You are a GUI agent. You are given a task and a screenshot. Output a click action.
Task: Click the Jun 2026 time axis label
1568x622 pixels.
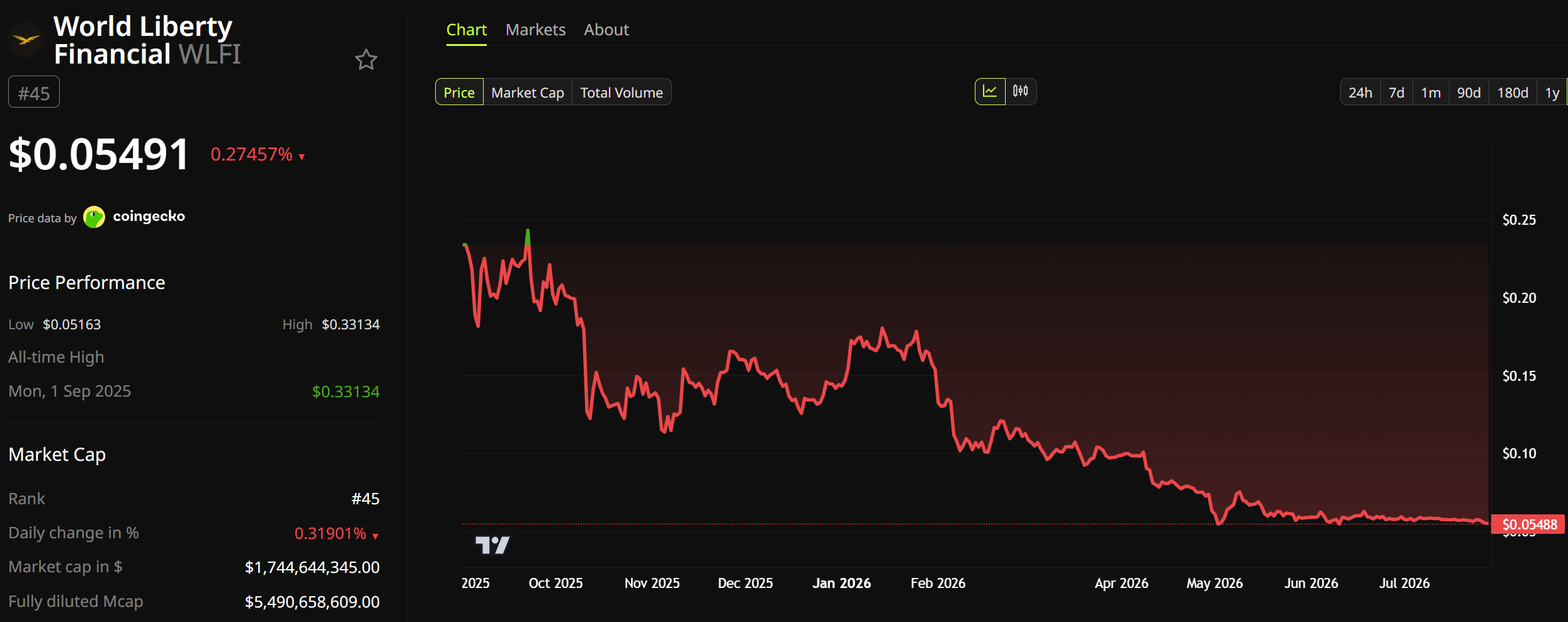pyautogui.click(x=1311, y=583)
